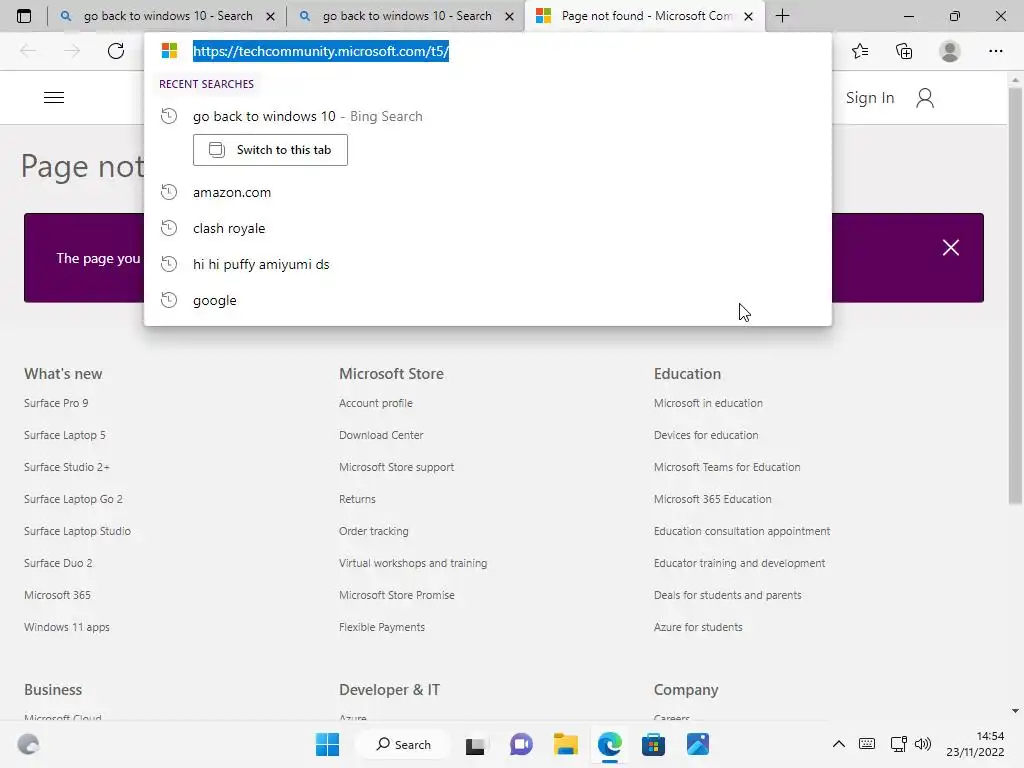
Task: Open Windows 11 apps link
Action: pyautogui.click(x=67, y=627)
